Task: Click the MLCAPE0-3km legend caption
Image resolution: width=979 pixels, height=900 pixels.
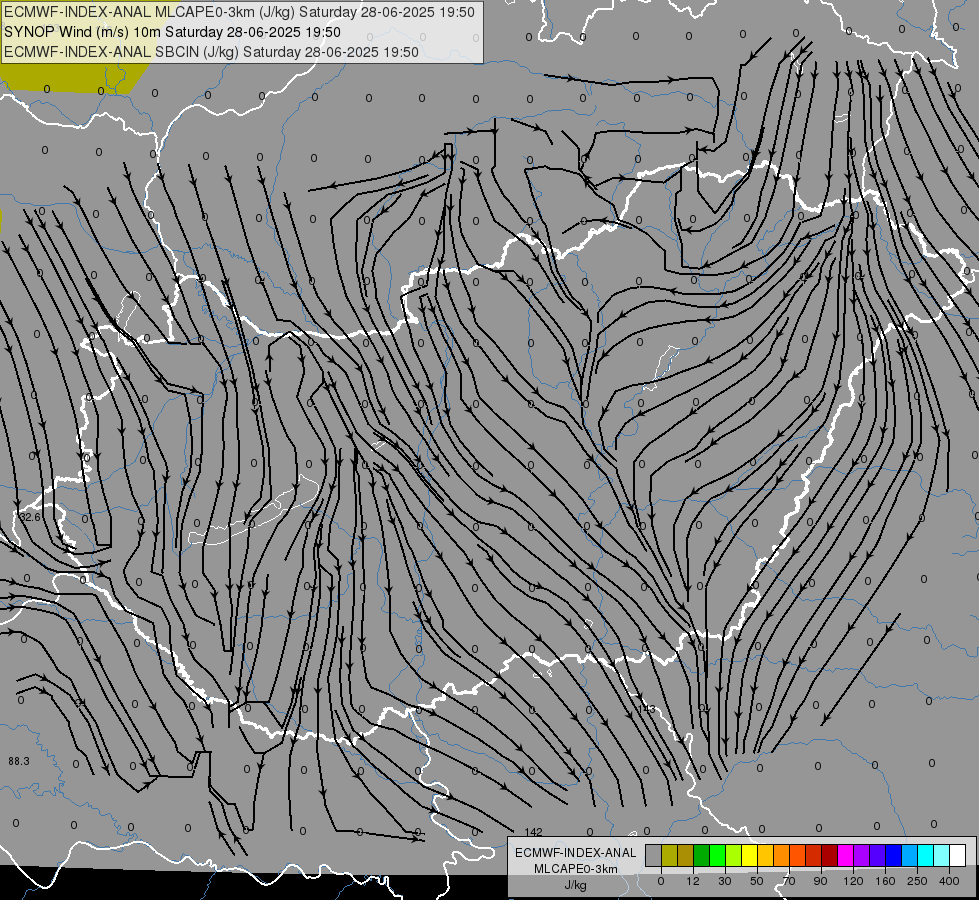Action: 575,869
